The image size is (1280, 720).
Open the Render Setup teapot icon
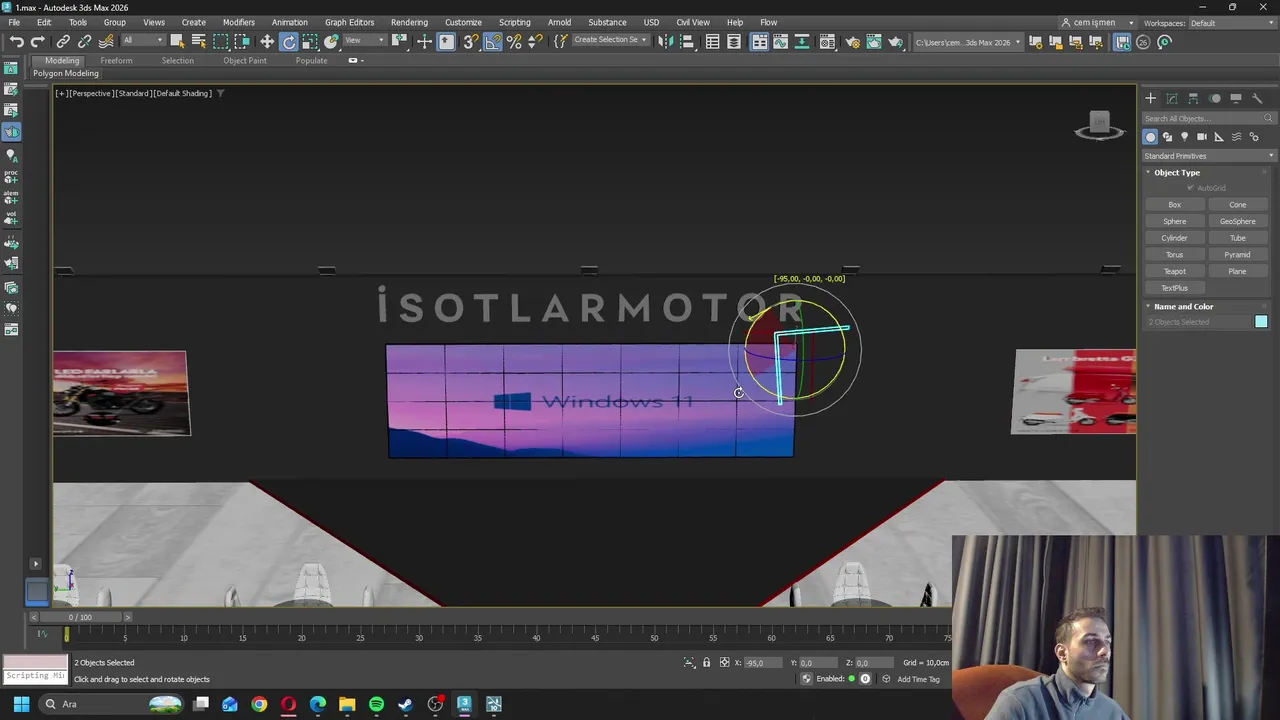852,41
